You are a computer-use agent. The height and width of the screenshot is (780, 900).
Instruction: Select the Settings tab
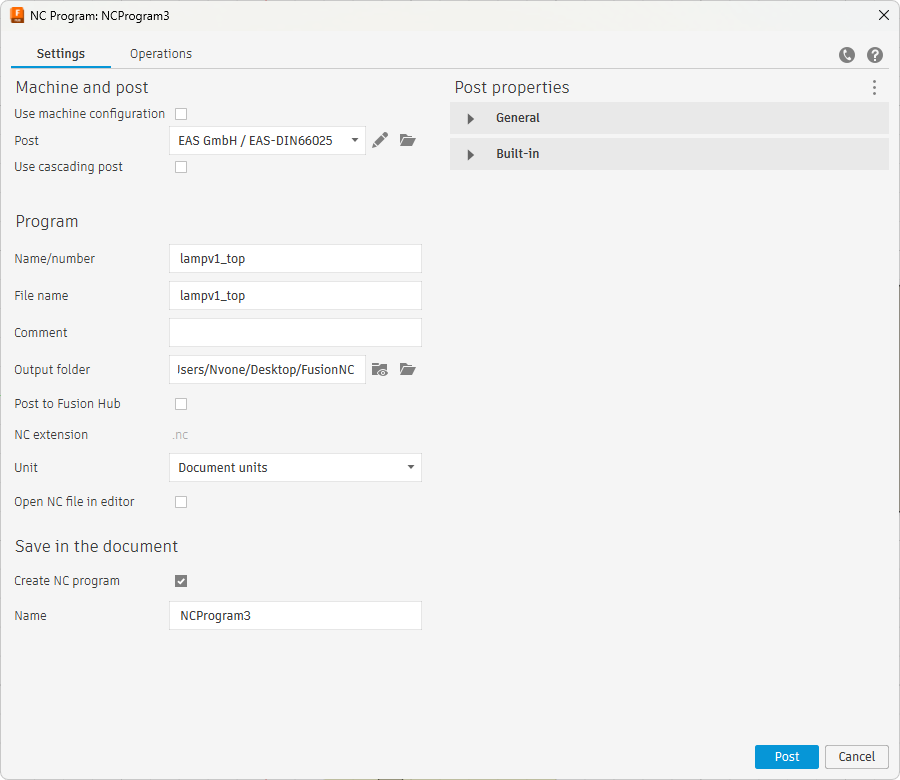pos(61,54)
